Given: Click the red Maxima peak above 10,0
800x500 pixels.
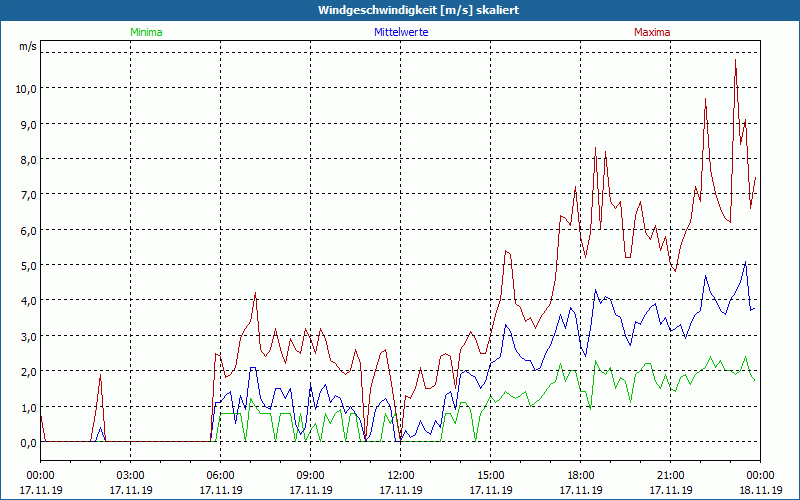Looking at the screenshot, I should pyautogui.click(x=735, y=60).
